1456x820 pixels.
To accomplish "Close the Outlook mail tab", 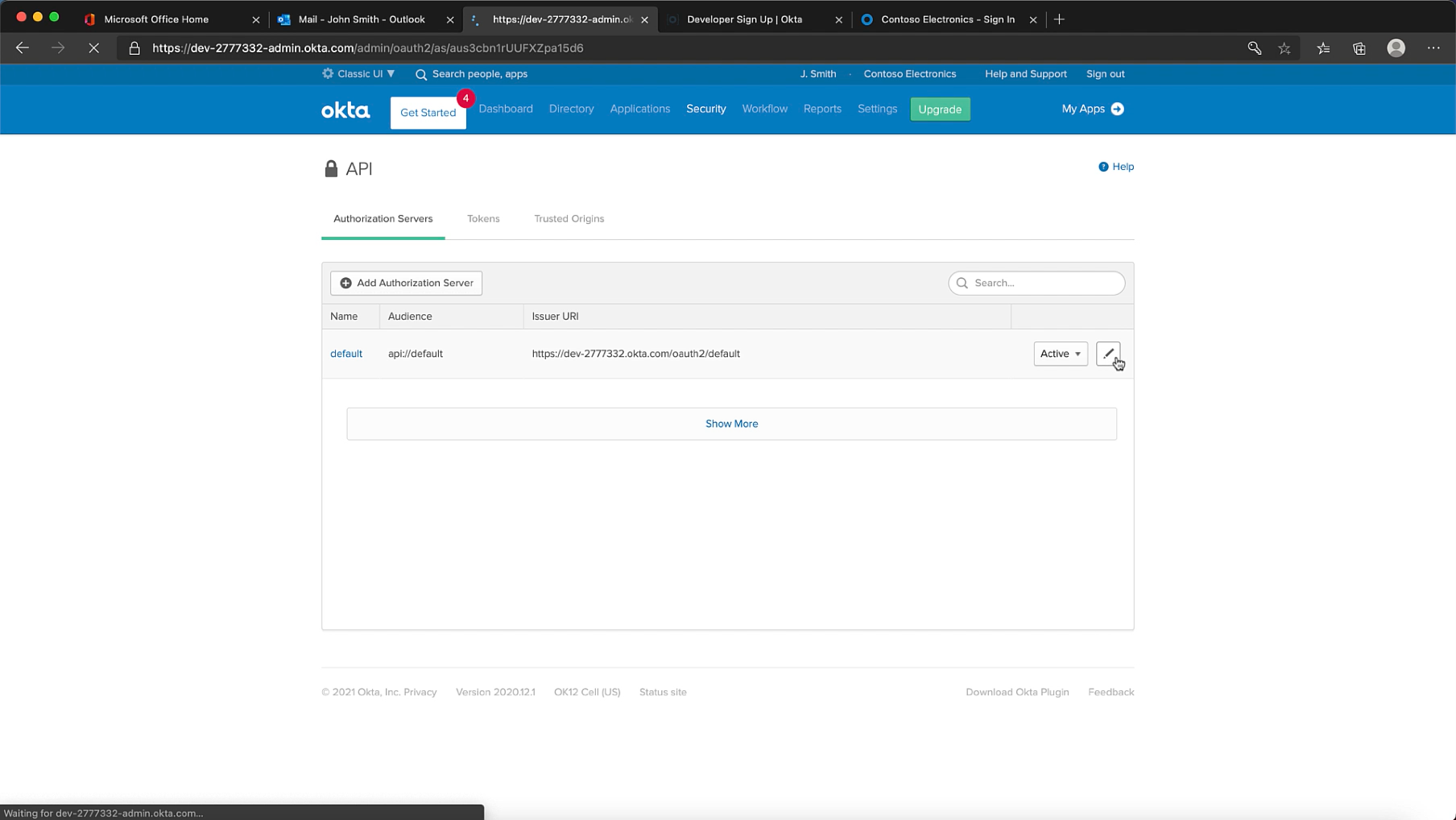I will click(450, 19).
